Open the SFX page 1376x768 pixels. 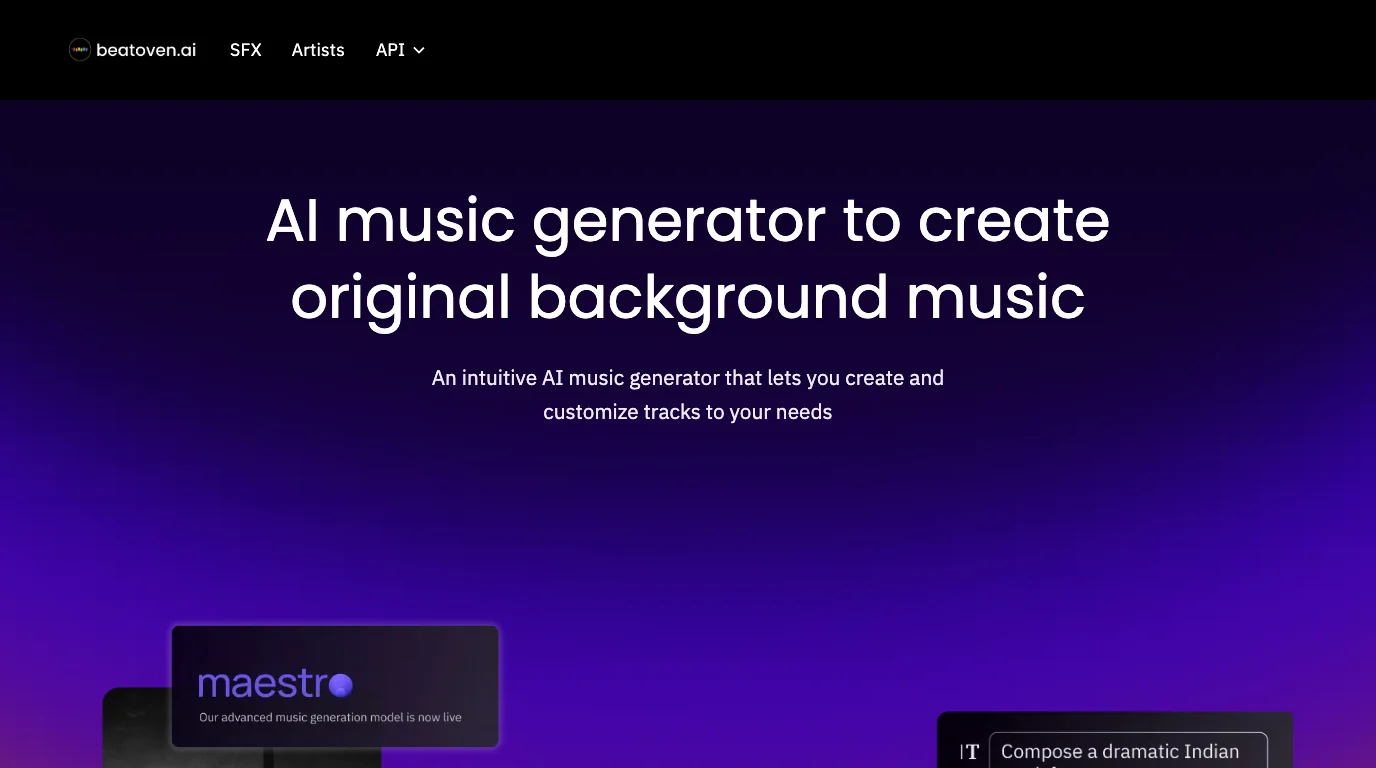245,50
